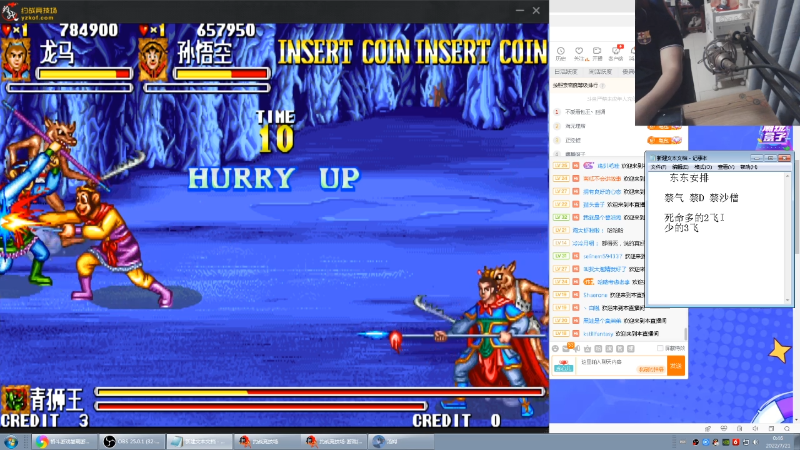Open the emoji picker in chat toolbar
800x450 pixels.
pos(556,348)
